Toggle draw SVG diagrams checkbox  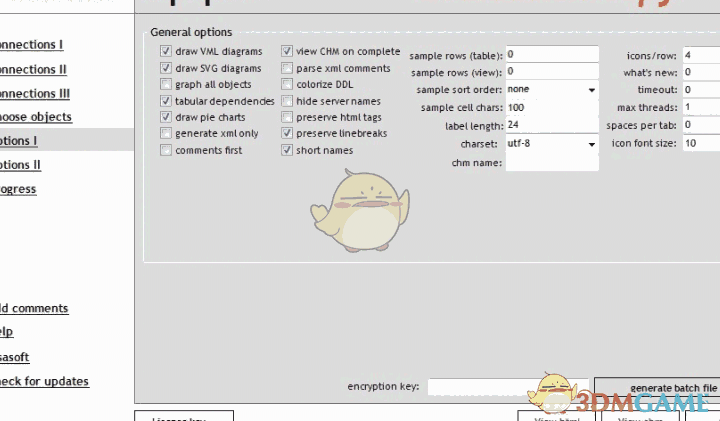coord(166,68)
